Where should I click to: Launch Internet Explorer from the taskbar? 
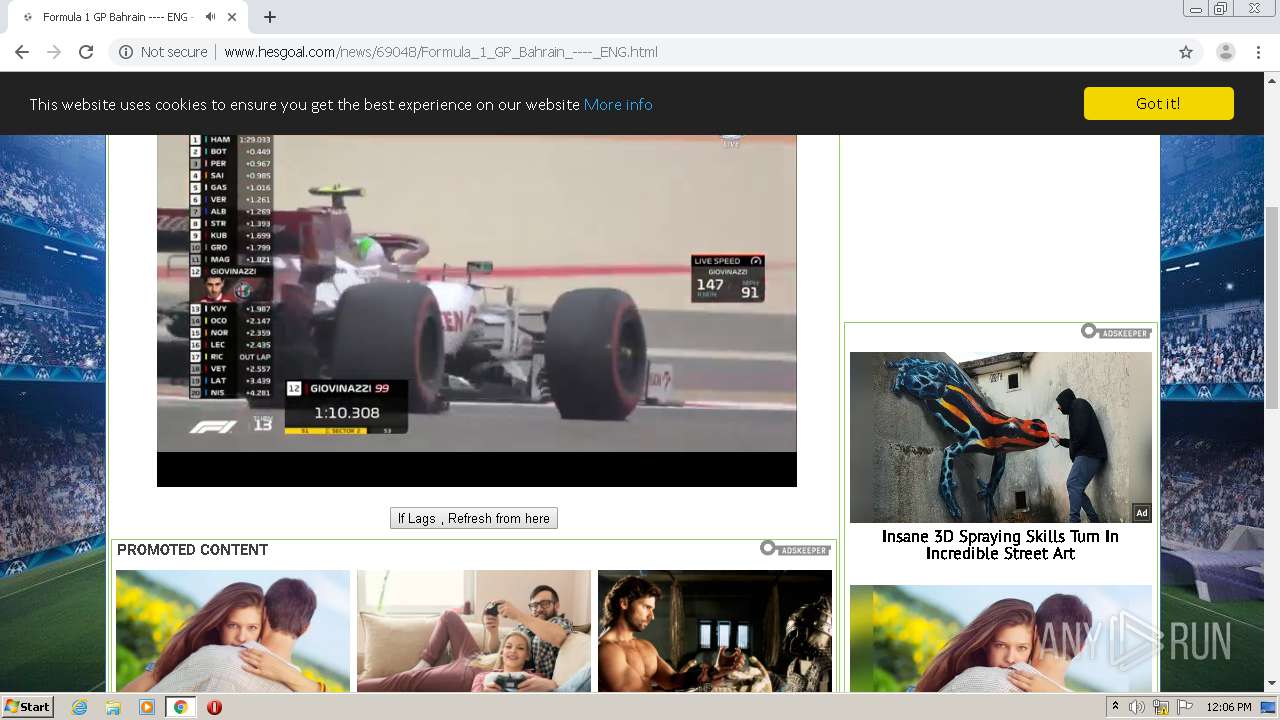pos(79,707)
